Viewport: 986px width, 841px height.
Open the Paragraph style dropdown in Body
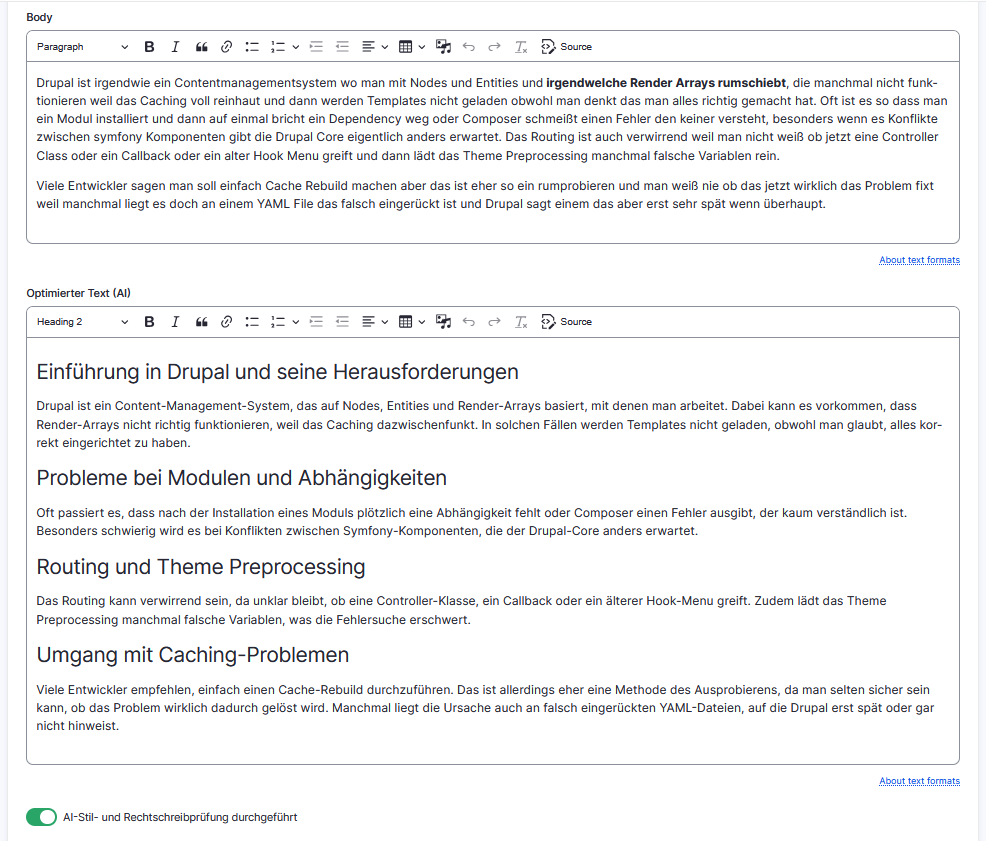(82, 46)
